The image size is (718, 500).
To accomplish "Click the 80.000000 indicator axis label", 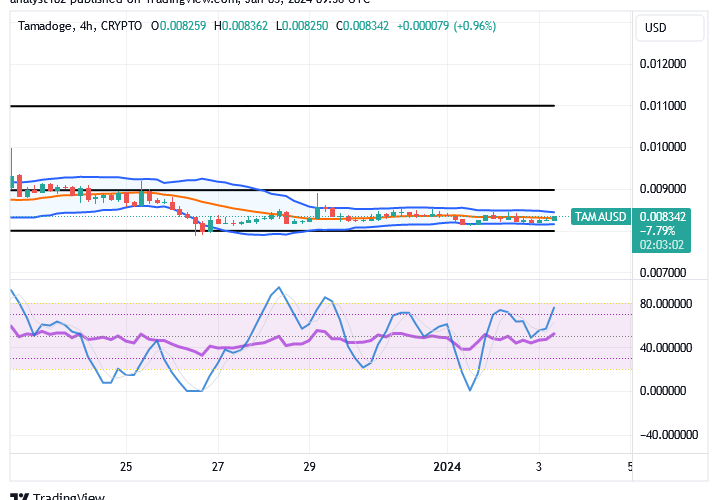I will coord(665,304).
